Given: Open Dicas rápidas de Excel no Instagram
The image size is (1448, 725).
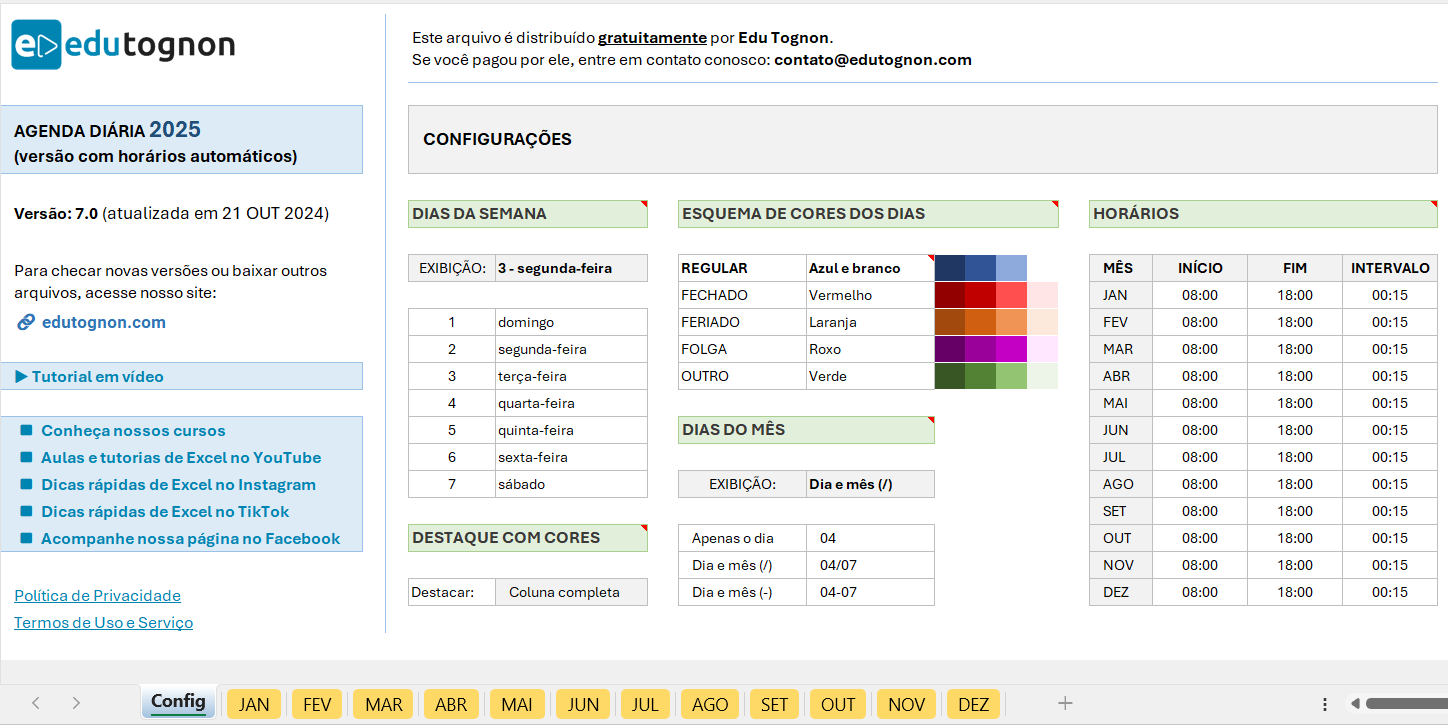Looking at the screenshot, I should click(178, 485).
